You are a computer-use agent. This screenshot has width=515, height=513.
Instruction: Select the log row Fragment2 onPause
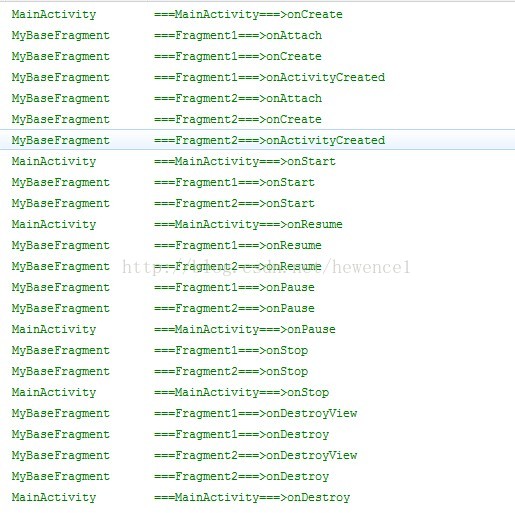pos(257,308)
